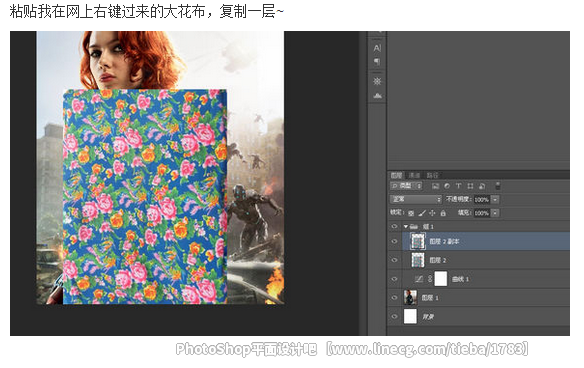Switch to the 路径 (Paths) tab

(x=432, y=175)
